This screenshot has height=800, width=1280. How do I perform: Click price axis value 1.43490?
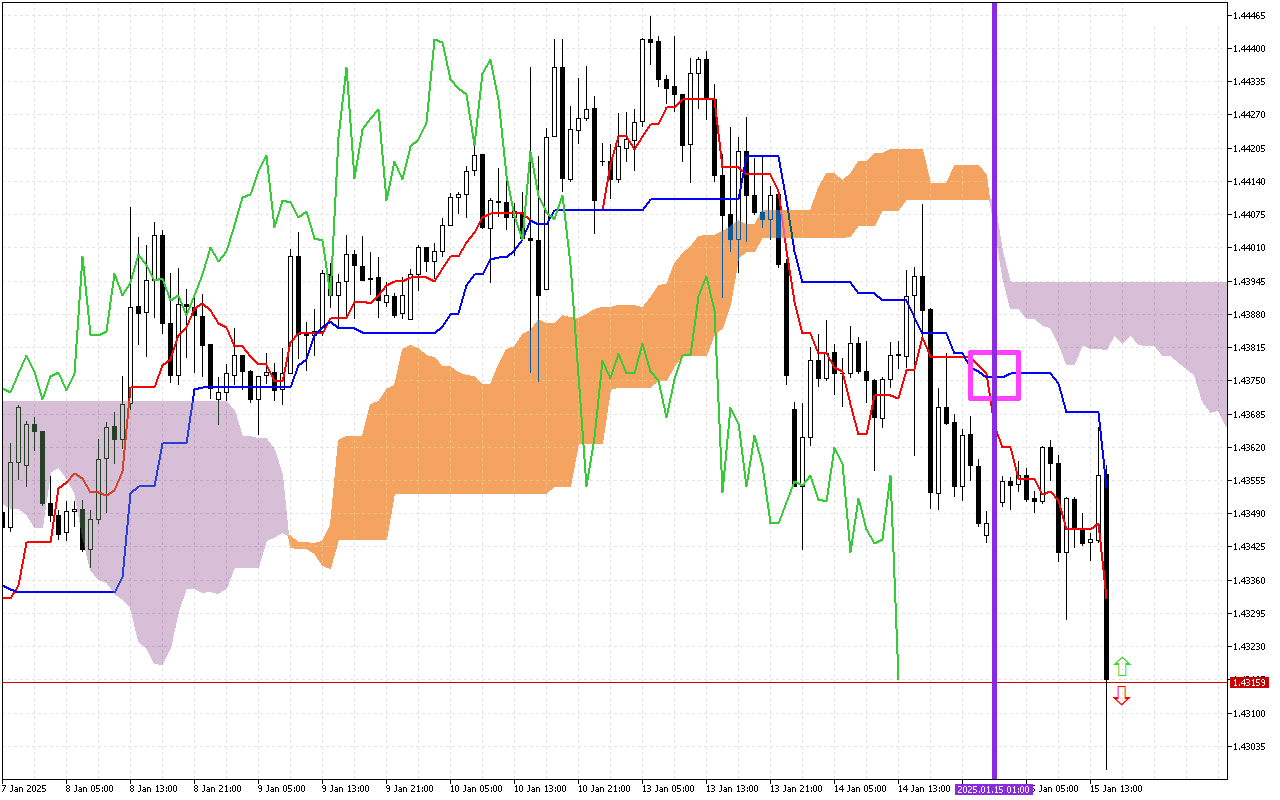[1248, 514]
